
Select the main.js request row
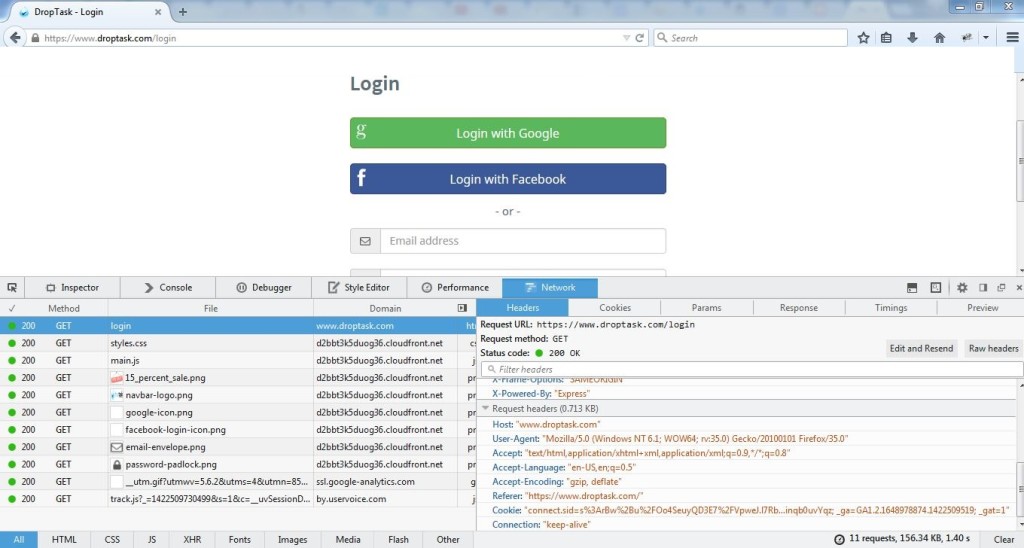[238, 360]
